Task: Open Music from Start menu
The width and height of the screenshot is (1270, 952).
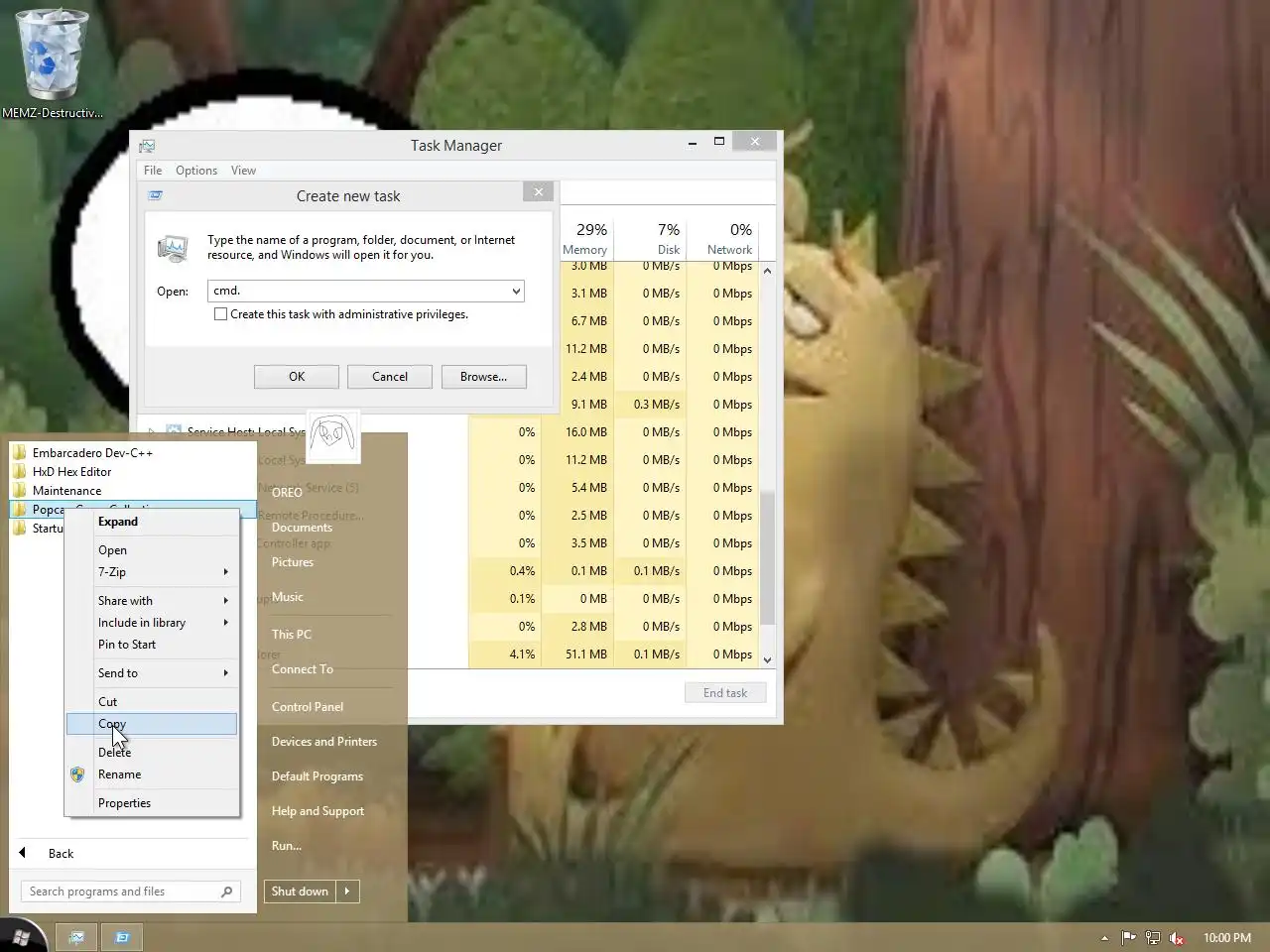Action: click(x=288, y=597)
